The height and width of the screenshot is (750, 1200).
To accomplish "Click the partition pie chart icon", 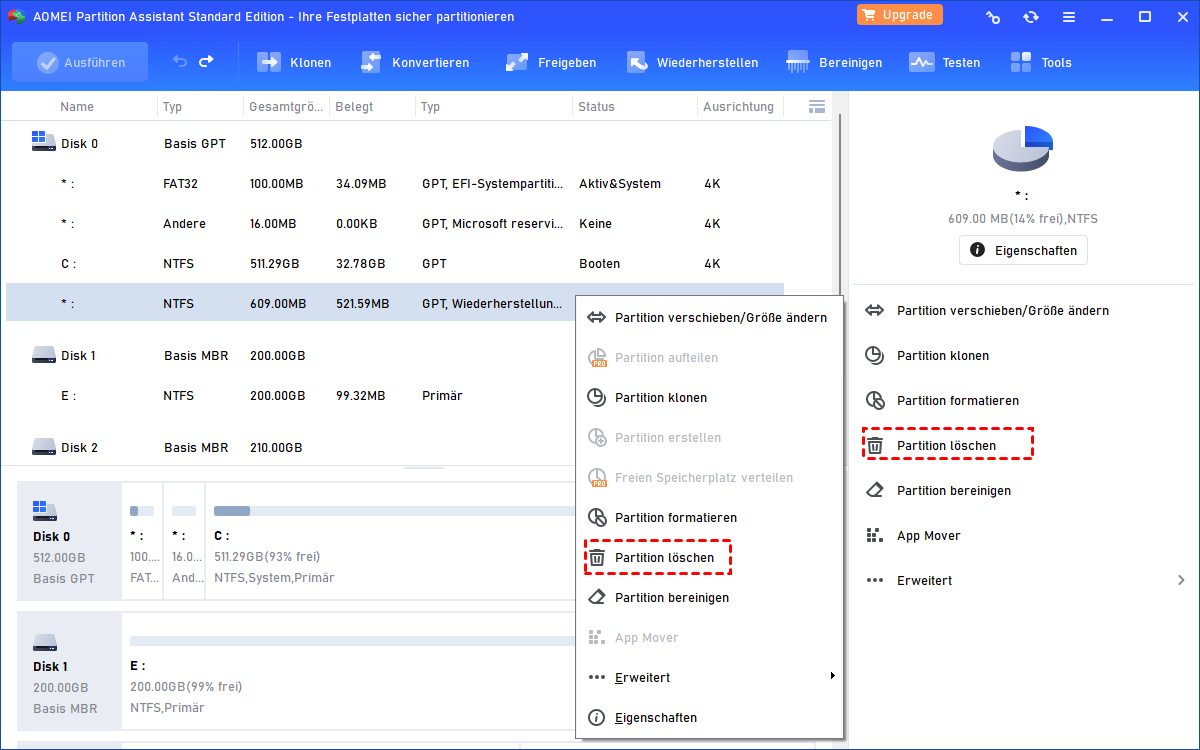I will point(1022,149).
